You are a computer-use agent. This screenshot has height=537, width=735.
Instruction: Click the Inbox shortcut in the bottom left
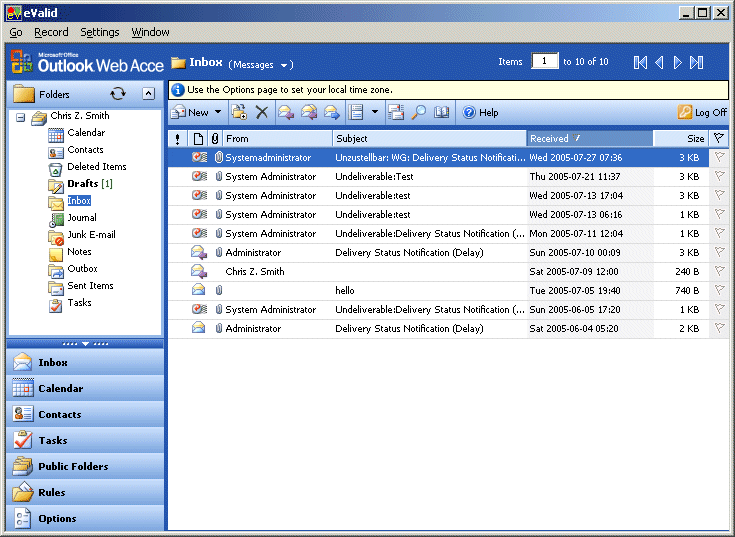click(x=85, y=362)
